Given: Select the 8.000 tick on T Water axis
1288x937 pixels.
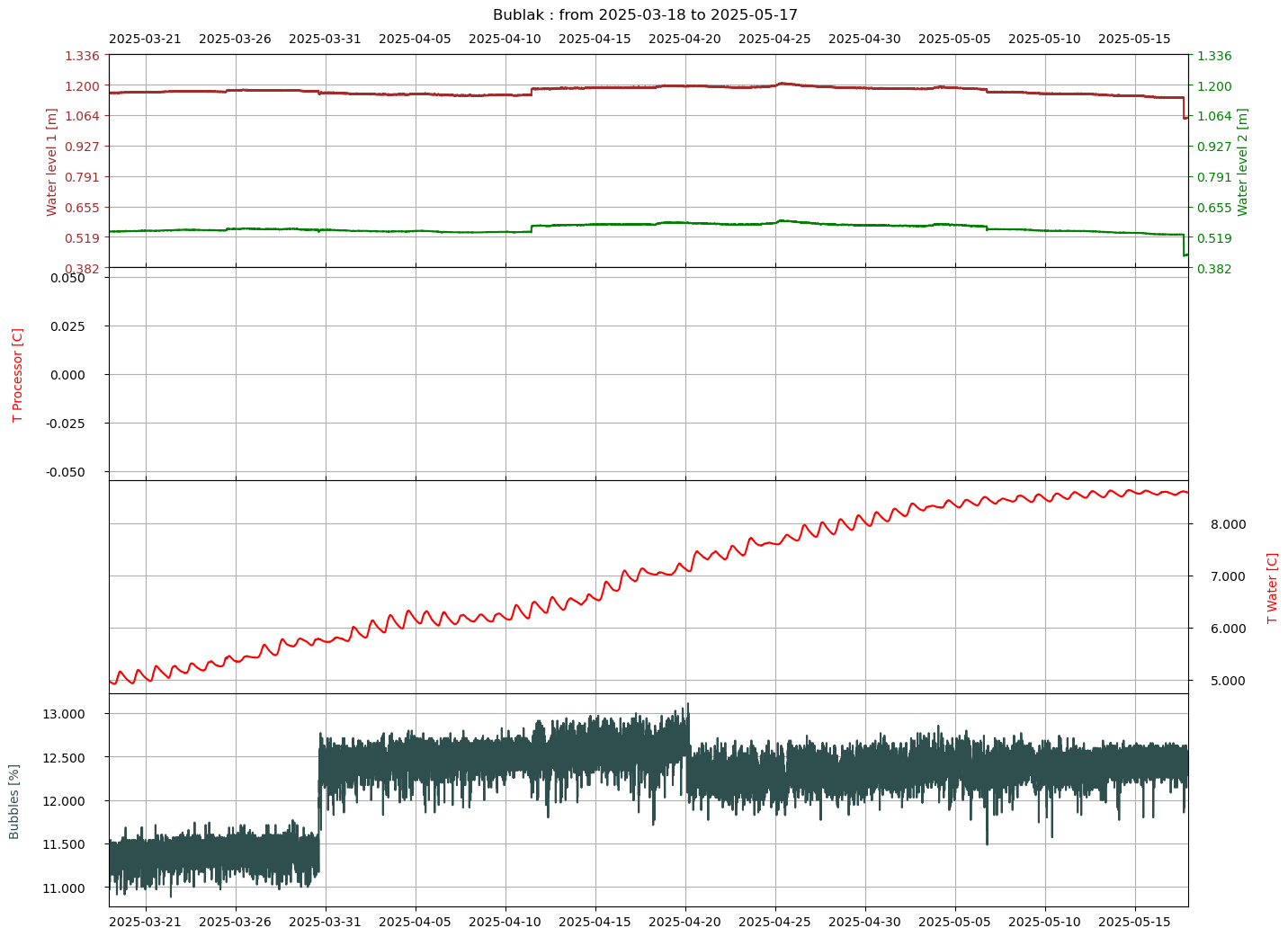Looking at the screenshot, I should (1229, 524).
